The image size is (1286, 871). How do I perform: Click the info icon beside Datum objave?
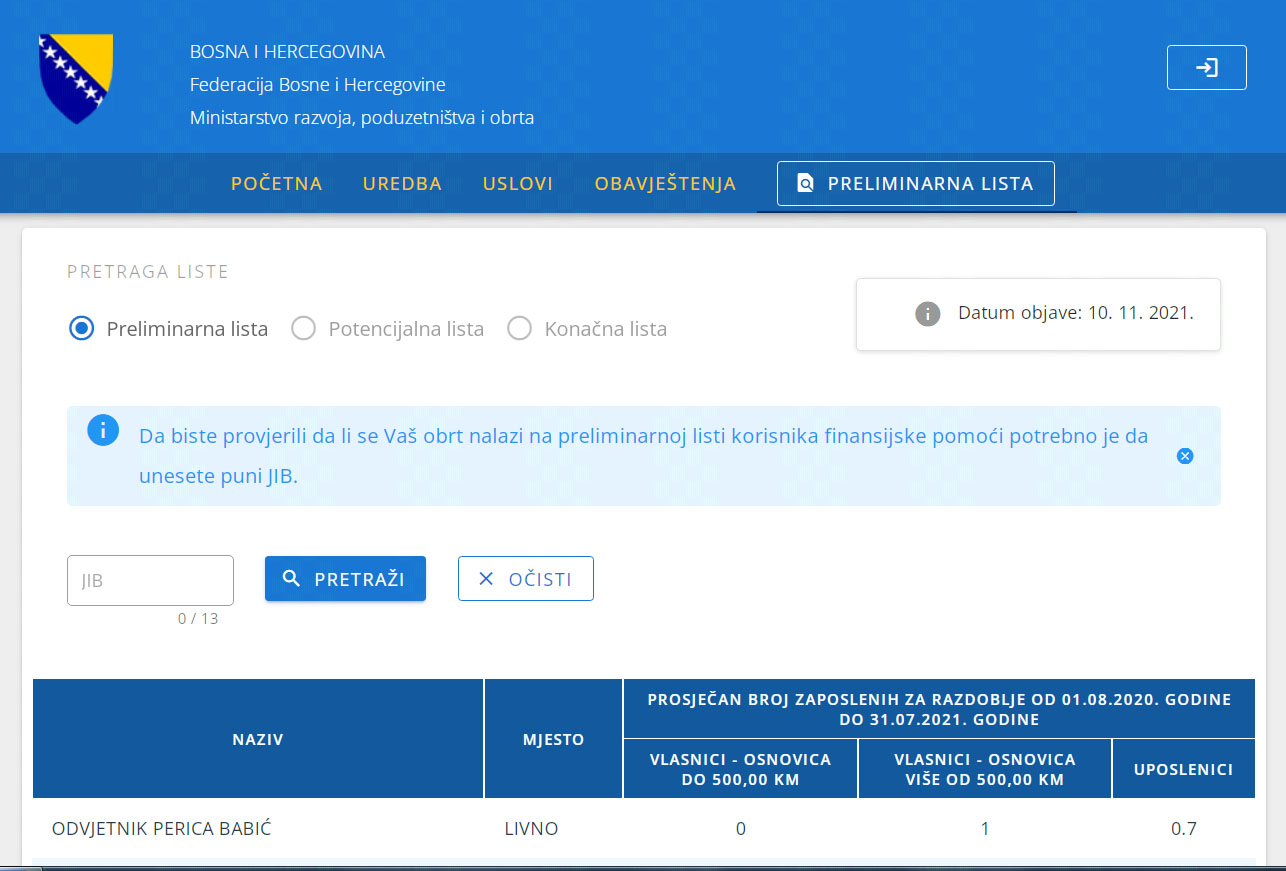coord(928,313)
